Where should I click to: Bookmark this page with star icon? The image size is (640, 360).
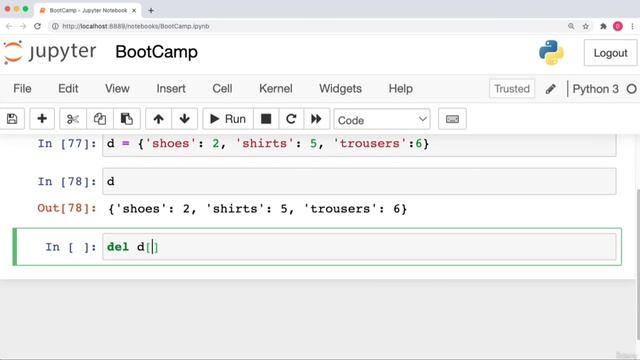(586, 26)
